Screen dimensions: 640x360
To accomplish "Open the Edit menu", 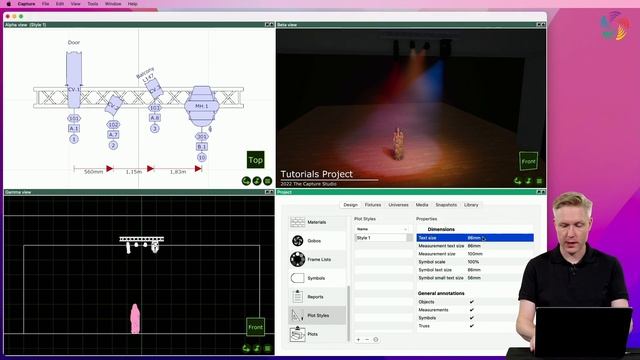I will [x=60, y=4].
